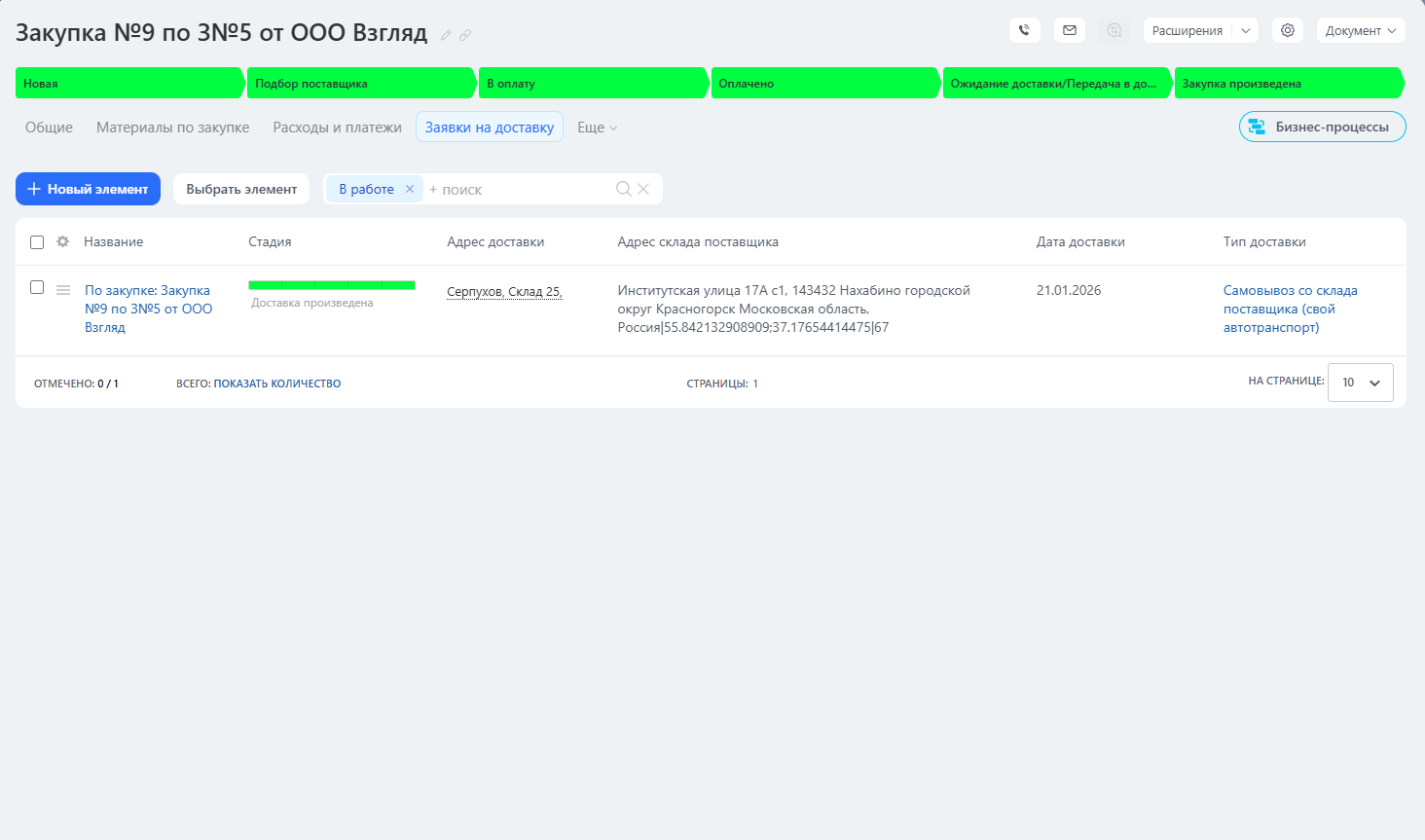This screenshot has width=1425, height=840.
Task: Expand the 'Расширения' dropdown
Action: [1245, 30]
